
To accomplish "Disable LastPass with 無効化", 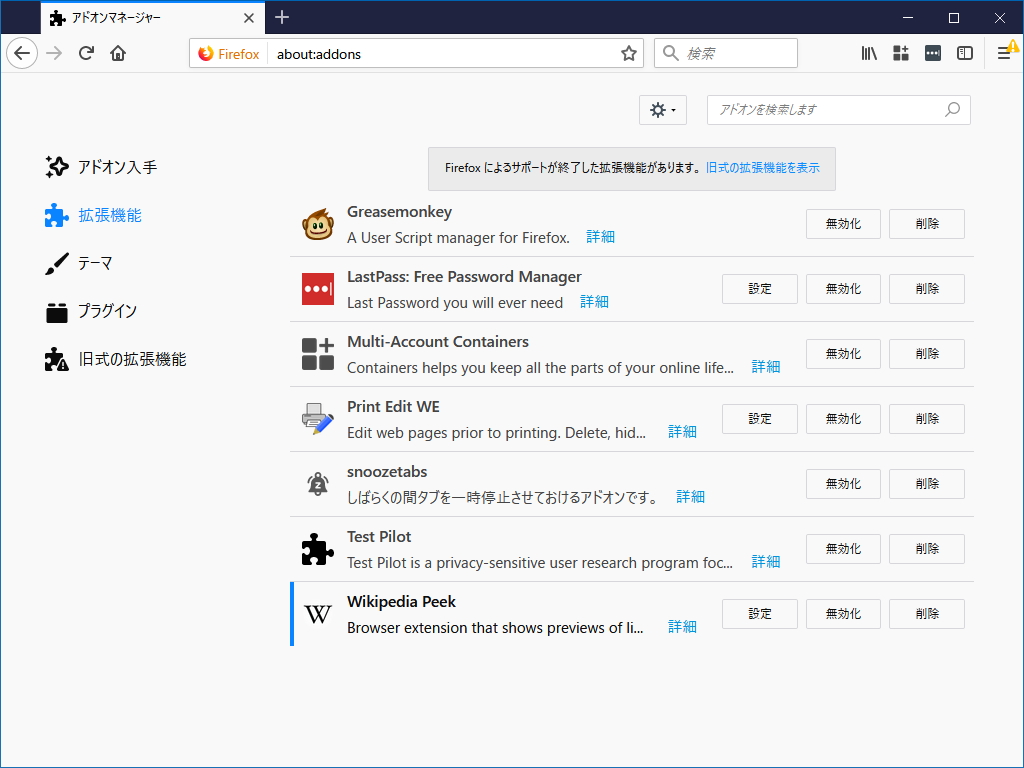I will 843,289.
